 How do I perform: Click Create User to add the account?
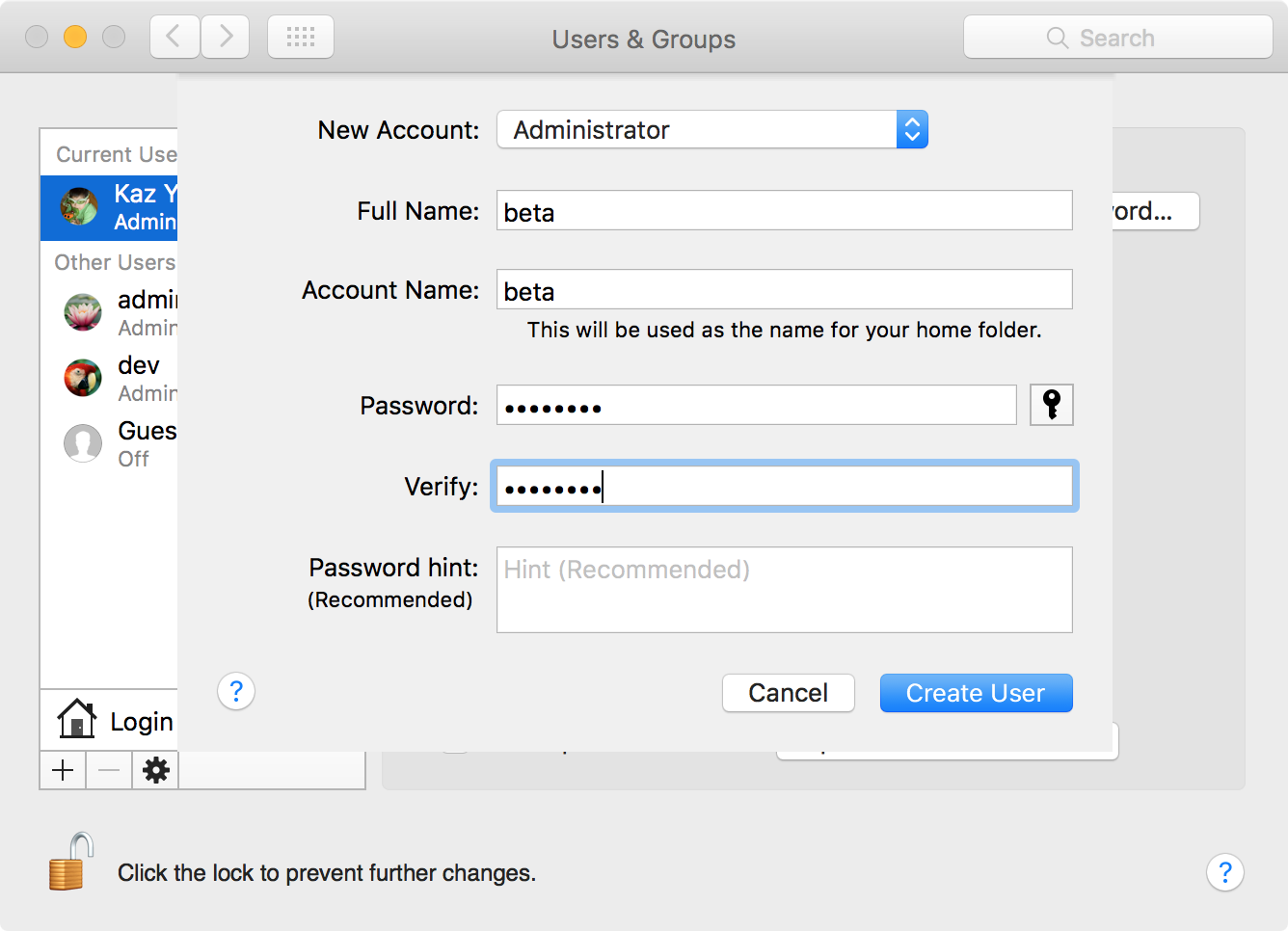click(x=976, y=693)
